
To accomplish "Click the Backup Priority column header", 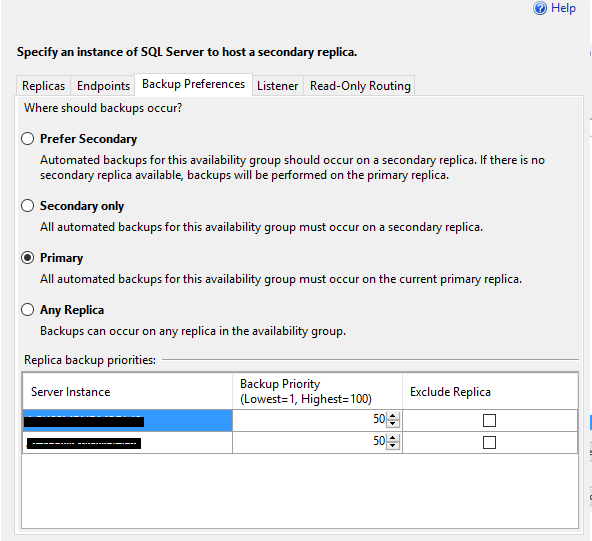I will 318,391.
